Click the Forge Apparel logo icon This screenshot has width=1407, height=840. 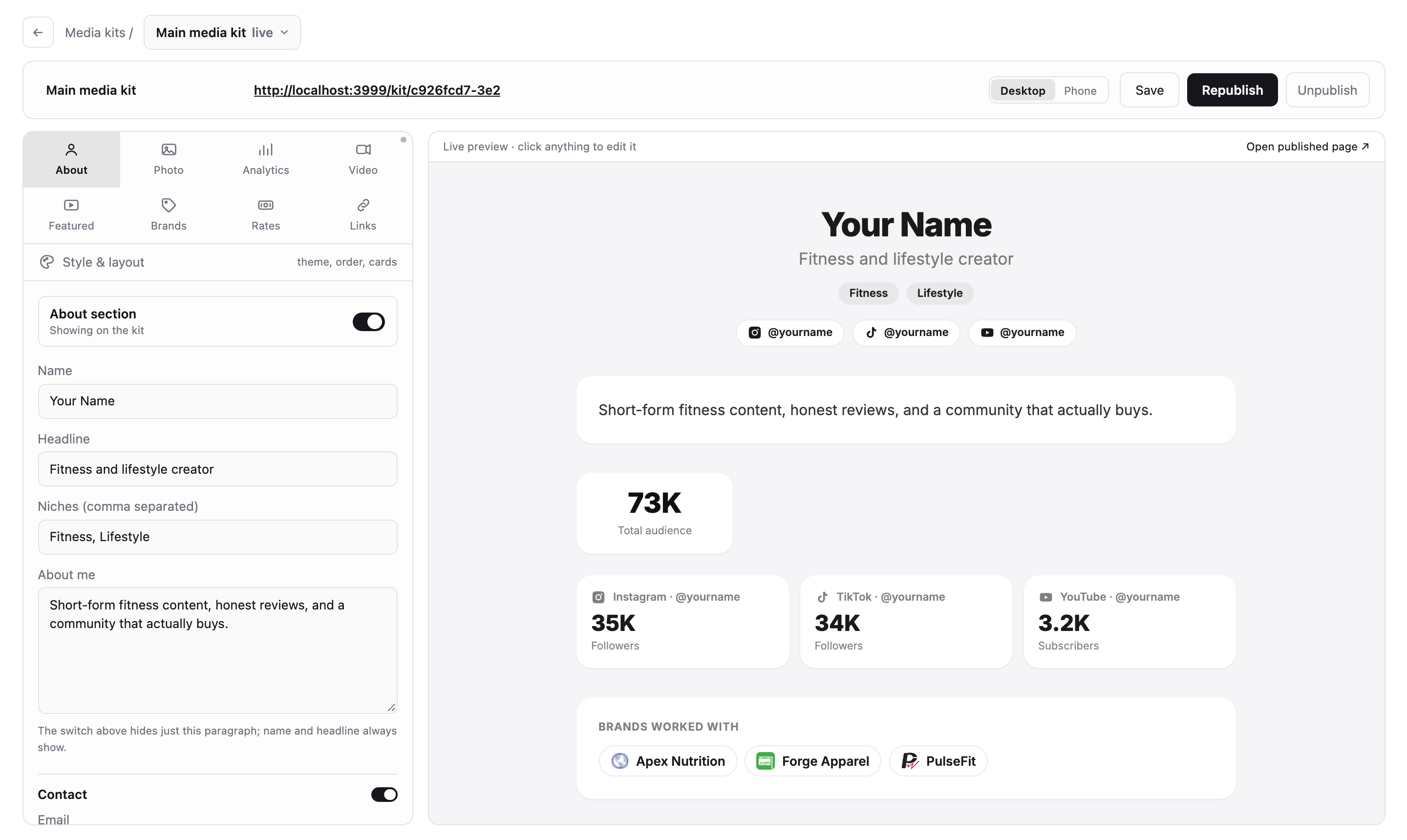pos(766,761)
